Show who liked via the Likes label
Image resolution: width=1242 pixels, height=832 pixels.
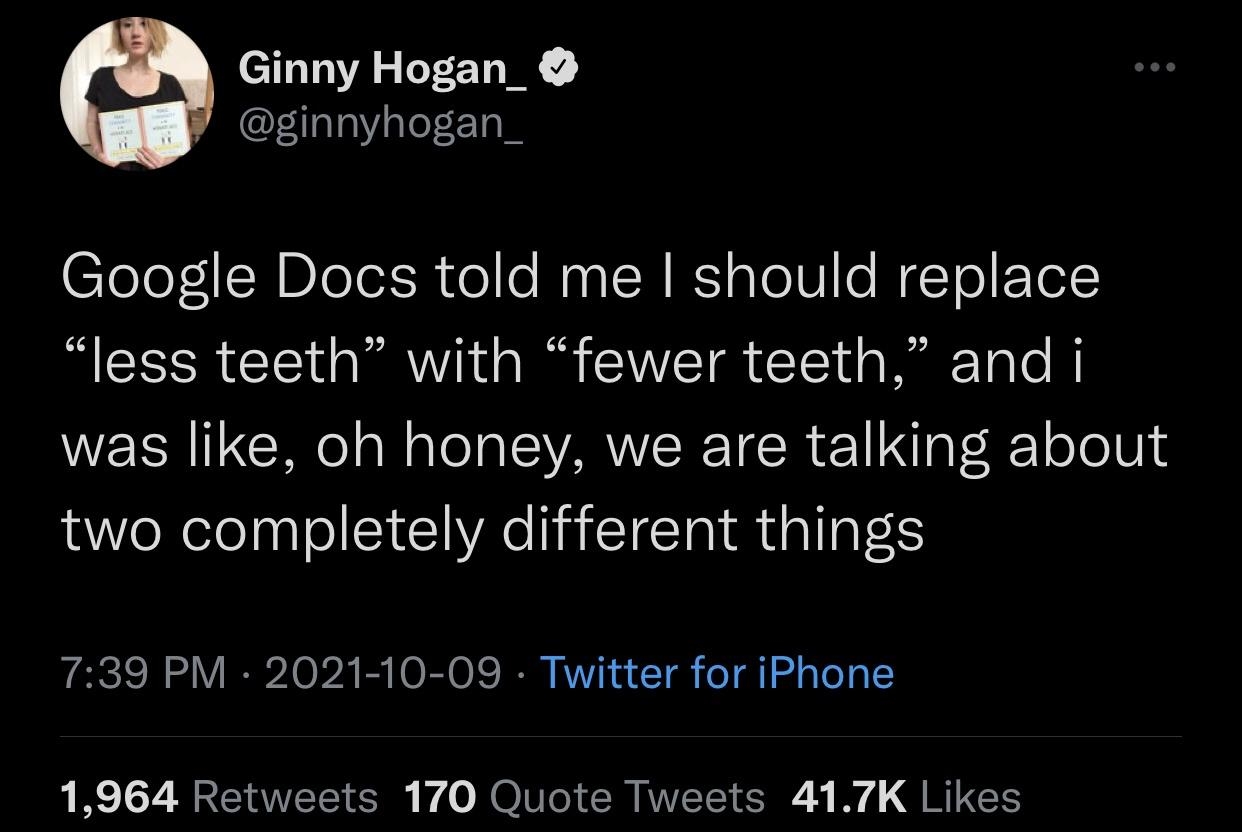(x=970, y=797)
